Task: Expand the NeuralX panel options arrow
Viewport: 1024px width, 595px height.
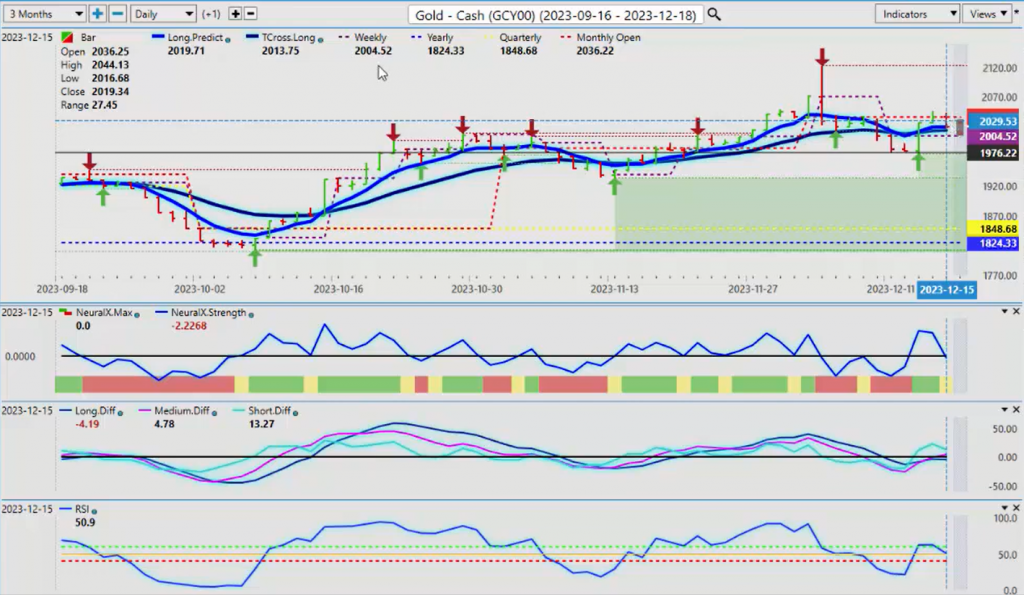Action: [x=1005, y=312]
